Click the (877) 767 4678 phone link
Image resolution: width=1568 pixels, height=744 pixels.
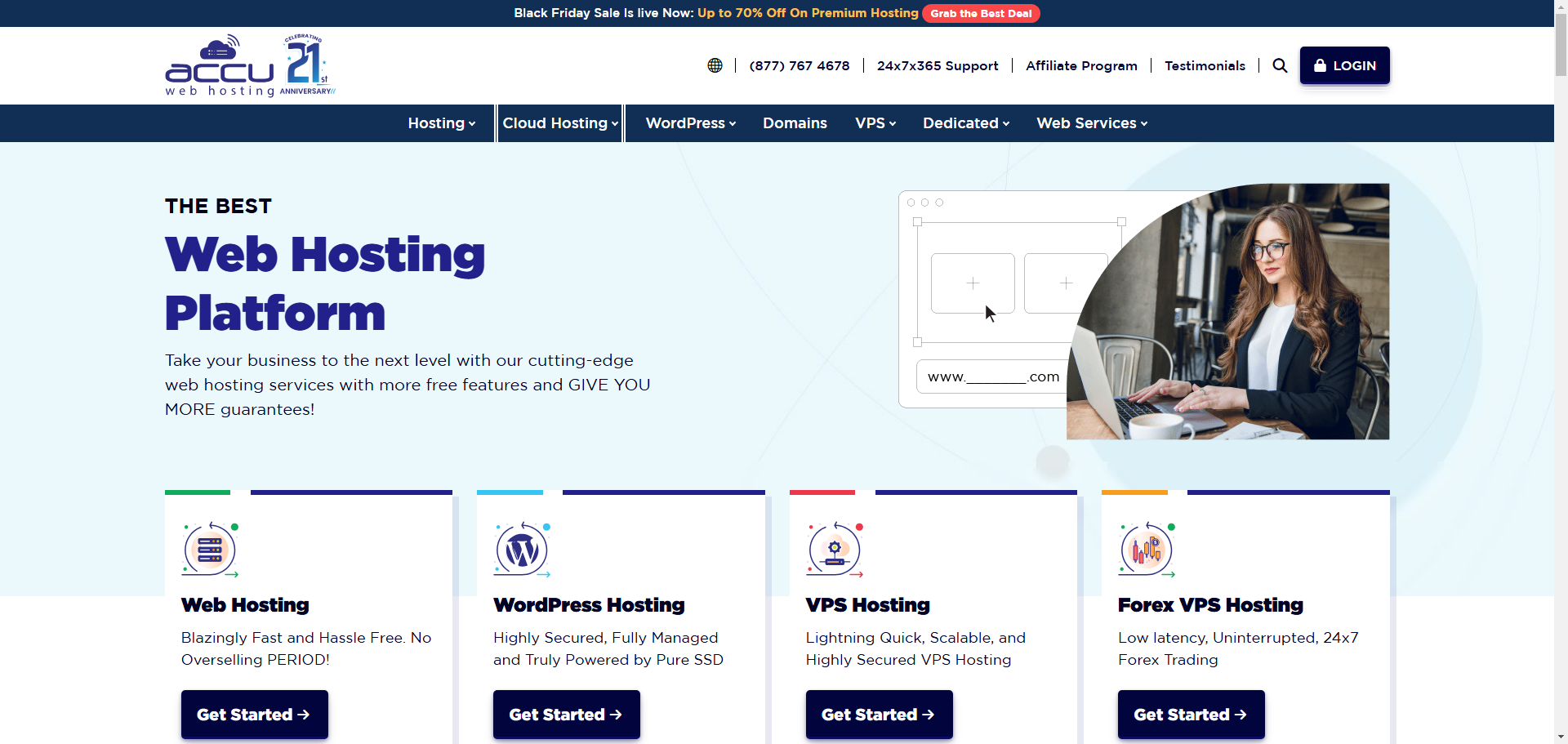800,65
